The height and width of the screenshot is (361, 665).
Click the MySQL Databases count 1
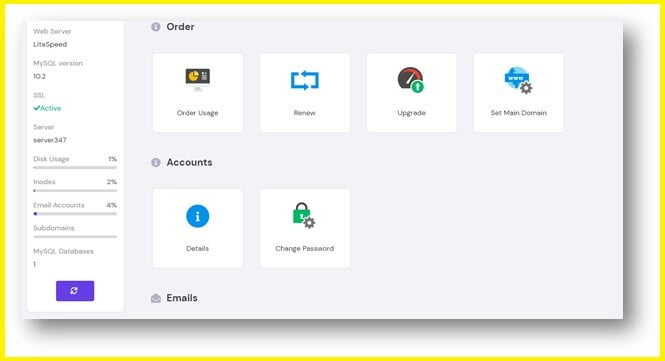35,264
